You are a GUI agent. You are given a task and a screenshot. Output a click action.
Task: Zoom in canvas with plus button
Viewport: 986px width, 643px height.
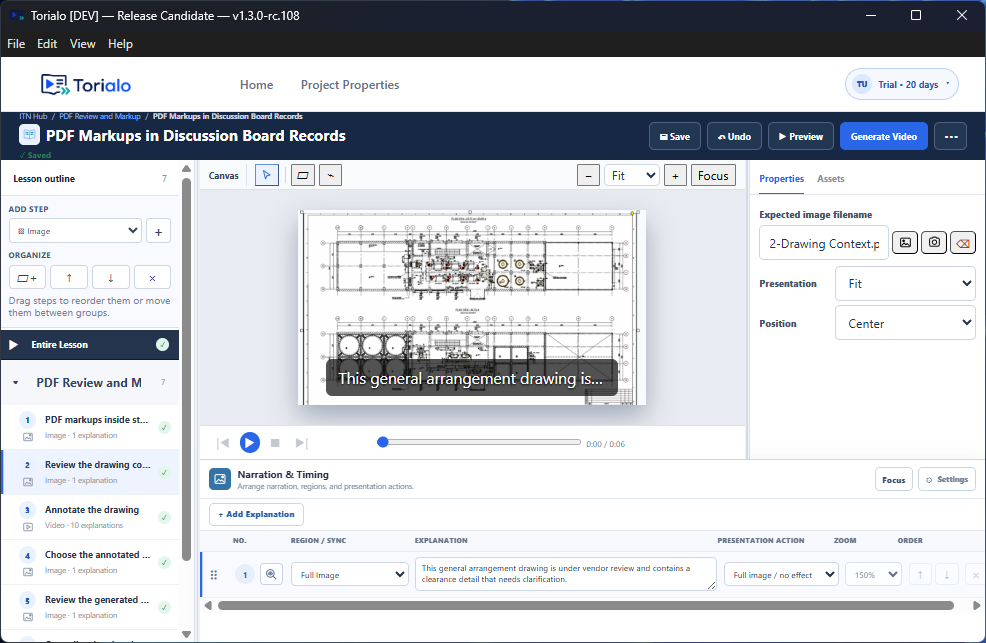tap(675, 176)
